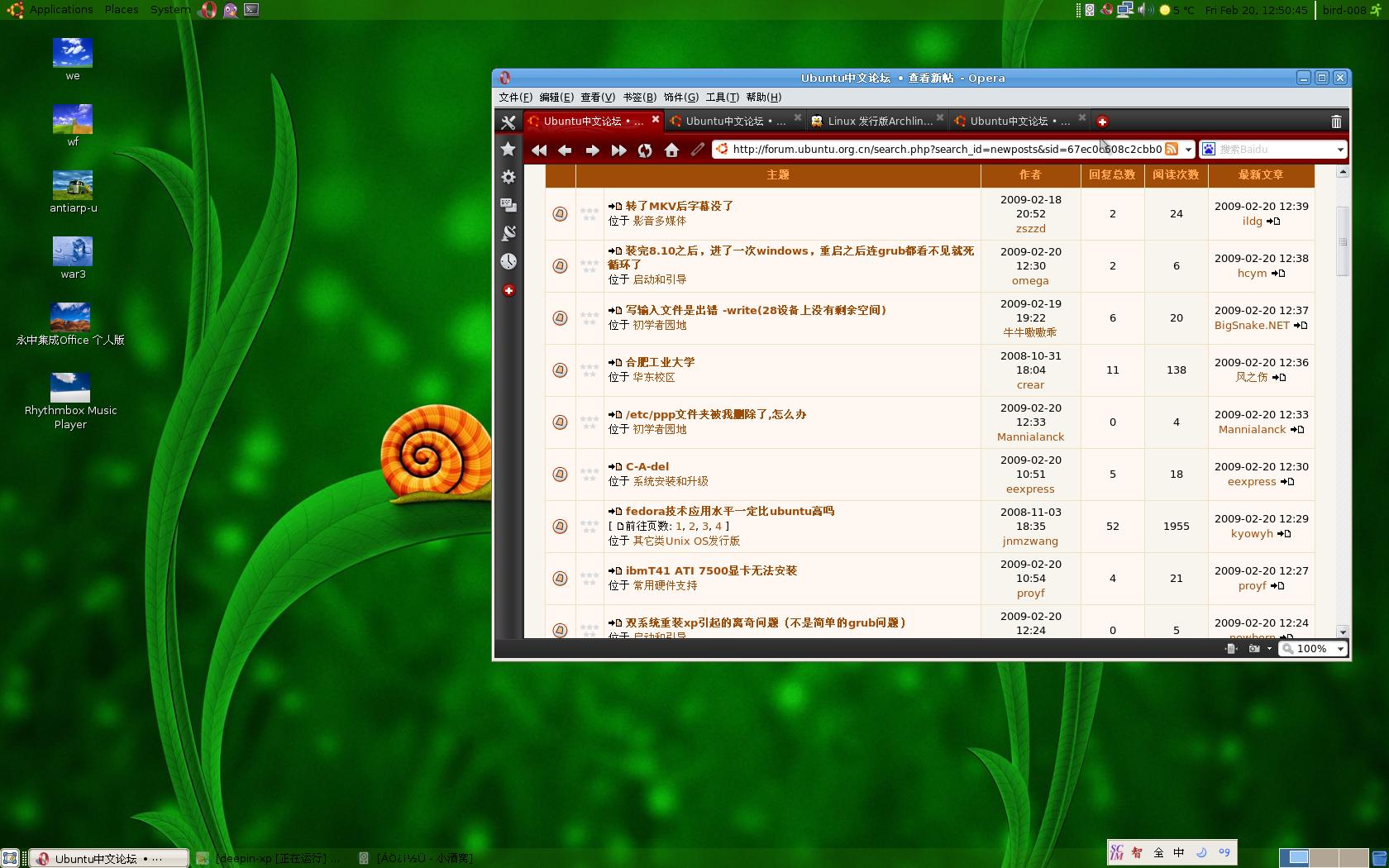Reload the current page
Screen dimensions: 1389x868
645,150
